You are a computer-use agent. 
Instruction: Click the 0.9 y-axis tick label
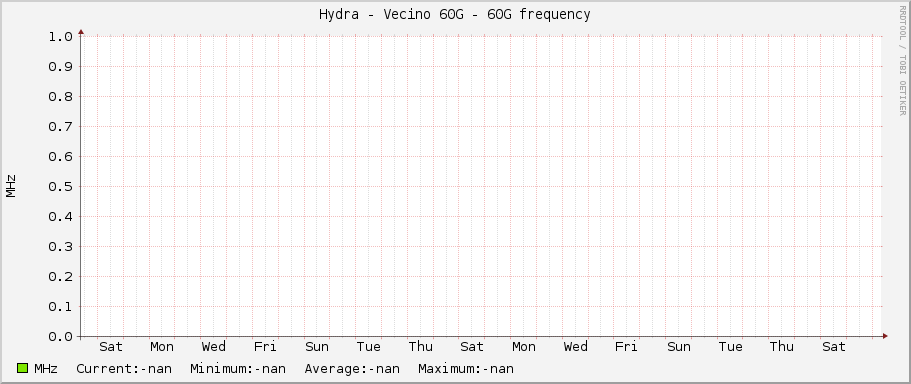[x=60, y=67]
